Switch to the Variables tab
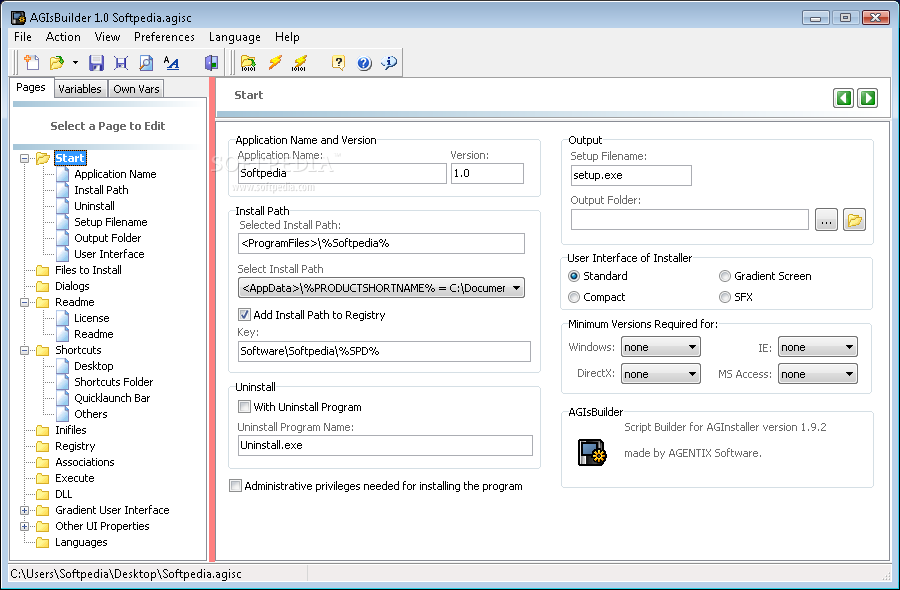This screenshot has height=590, width=900. point(80,89)
